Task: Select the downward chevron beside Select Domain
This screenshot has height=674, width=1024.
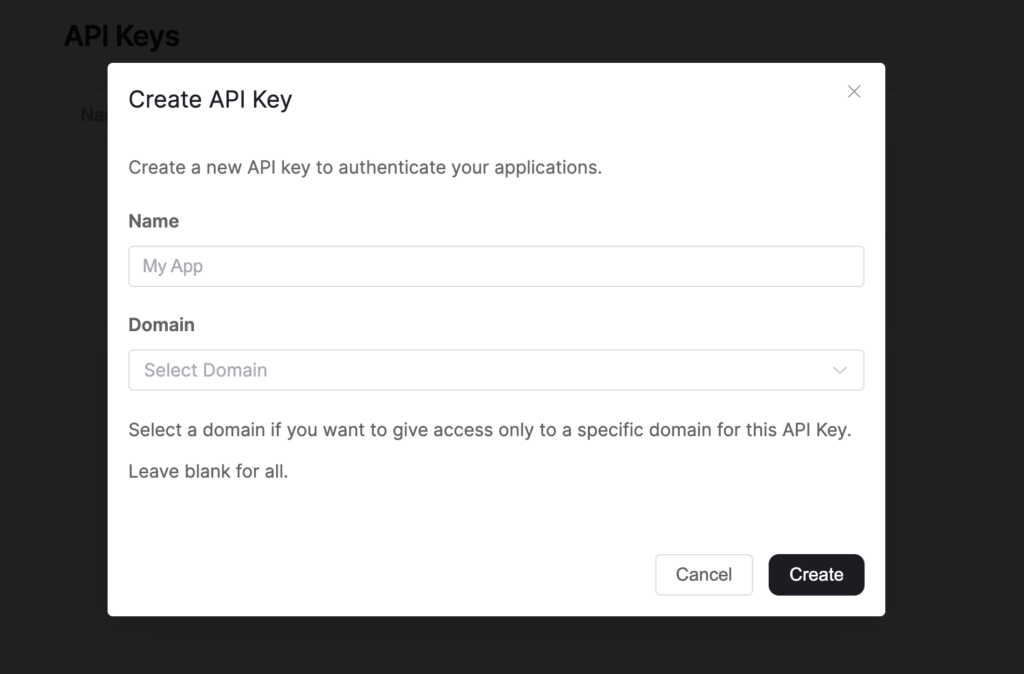Action: point(840,370)
